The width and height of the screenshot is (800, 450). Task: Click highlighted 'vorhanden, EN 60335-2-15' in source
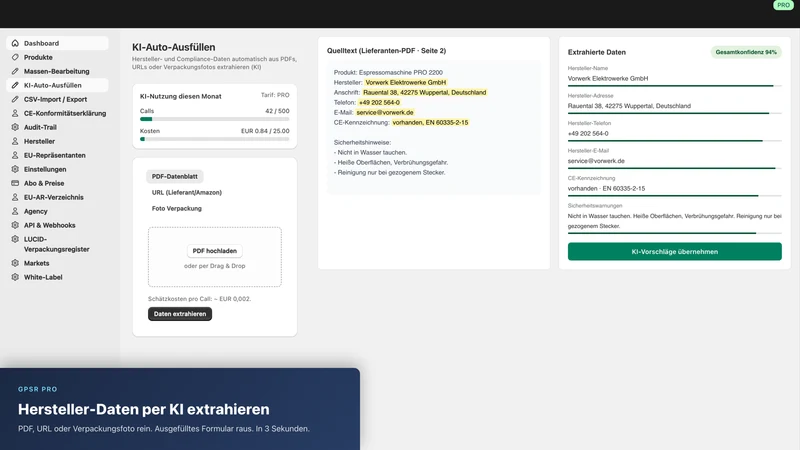430,122
